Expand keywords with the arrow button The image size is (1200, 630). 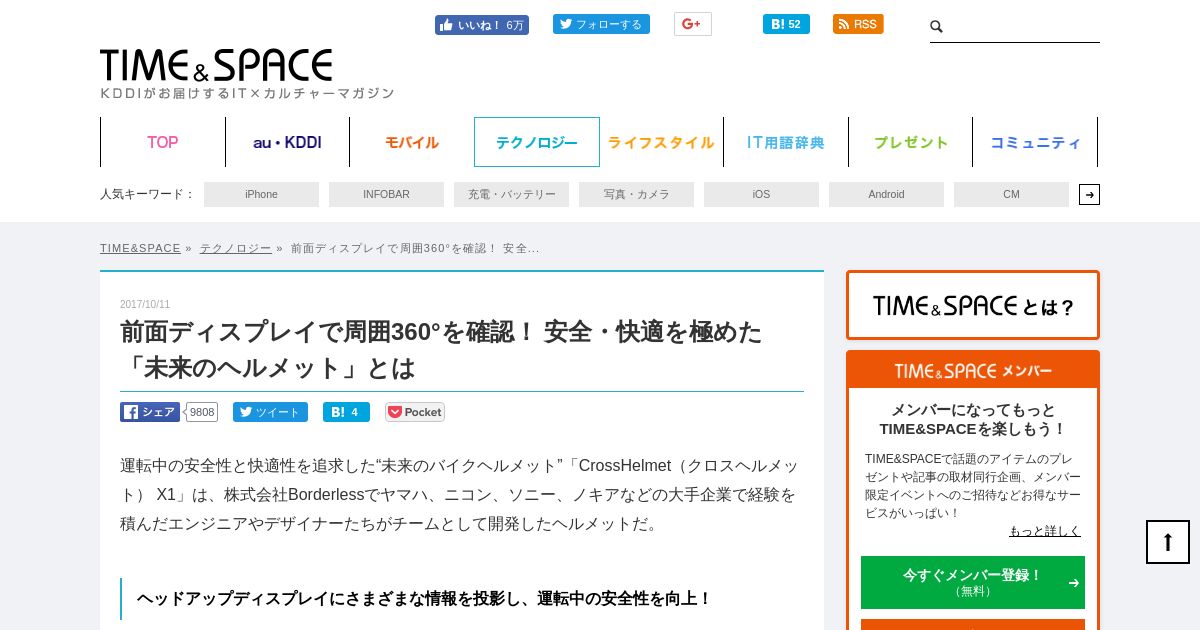1089,194
